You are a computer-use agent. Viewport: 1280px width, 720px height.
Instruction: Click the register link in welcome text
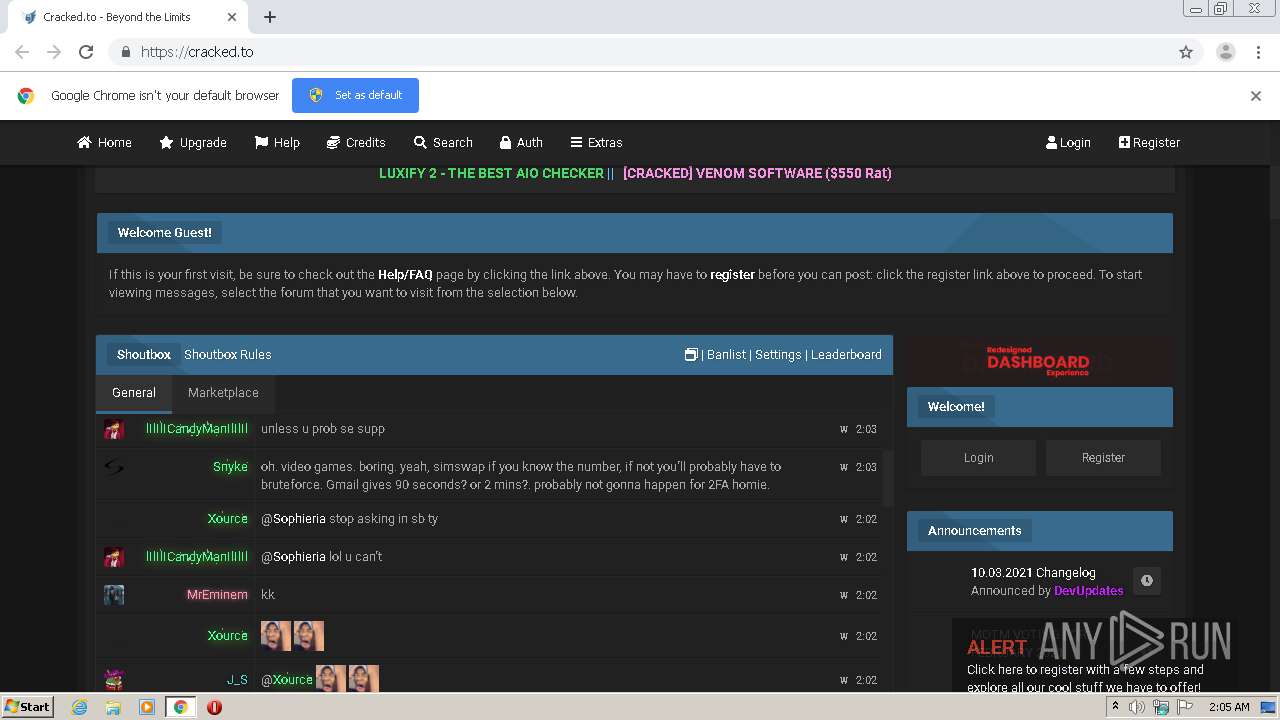coord(732,274)
